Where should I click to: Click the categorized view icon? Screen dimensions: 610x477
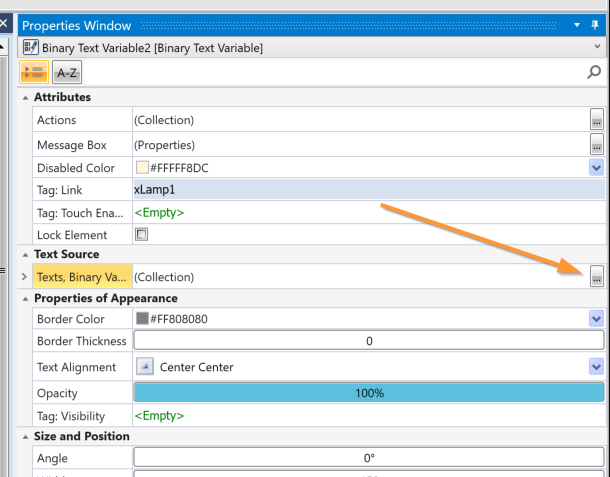coord(34,72)
